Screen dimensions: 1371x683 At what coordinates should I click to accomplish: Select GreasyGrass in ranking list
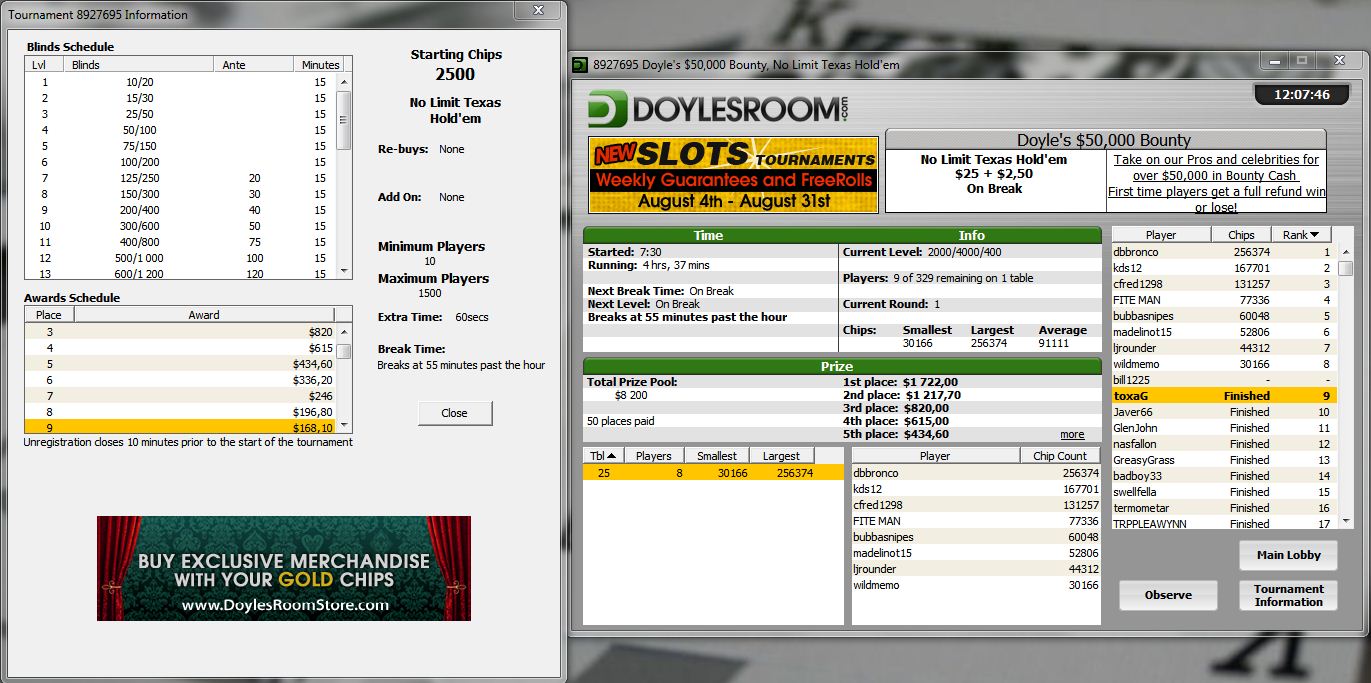pyautogui.click(x=1224, y=460)
